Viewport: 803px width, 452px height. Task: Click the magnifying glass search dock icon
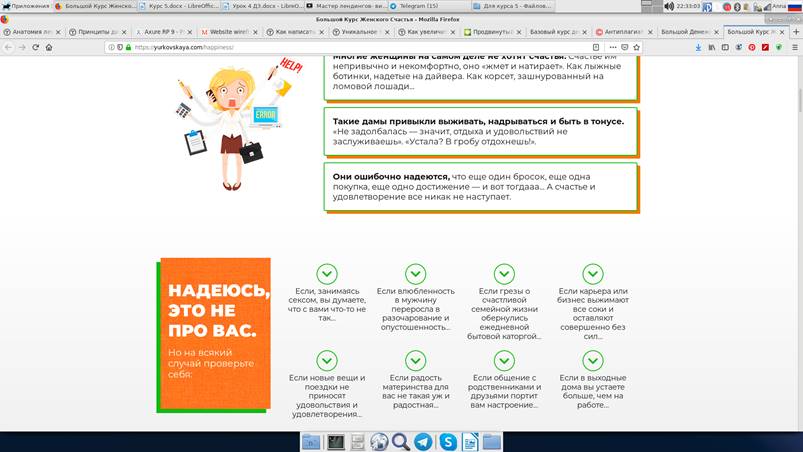[401, 441]
